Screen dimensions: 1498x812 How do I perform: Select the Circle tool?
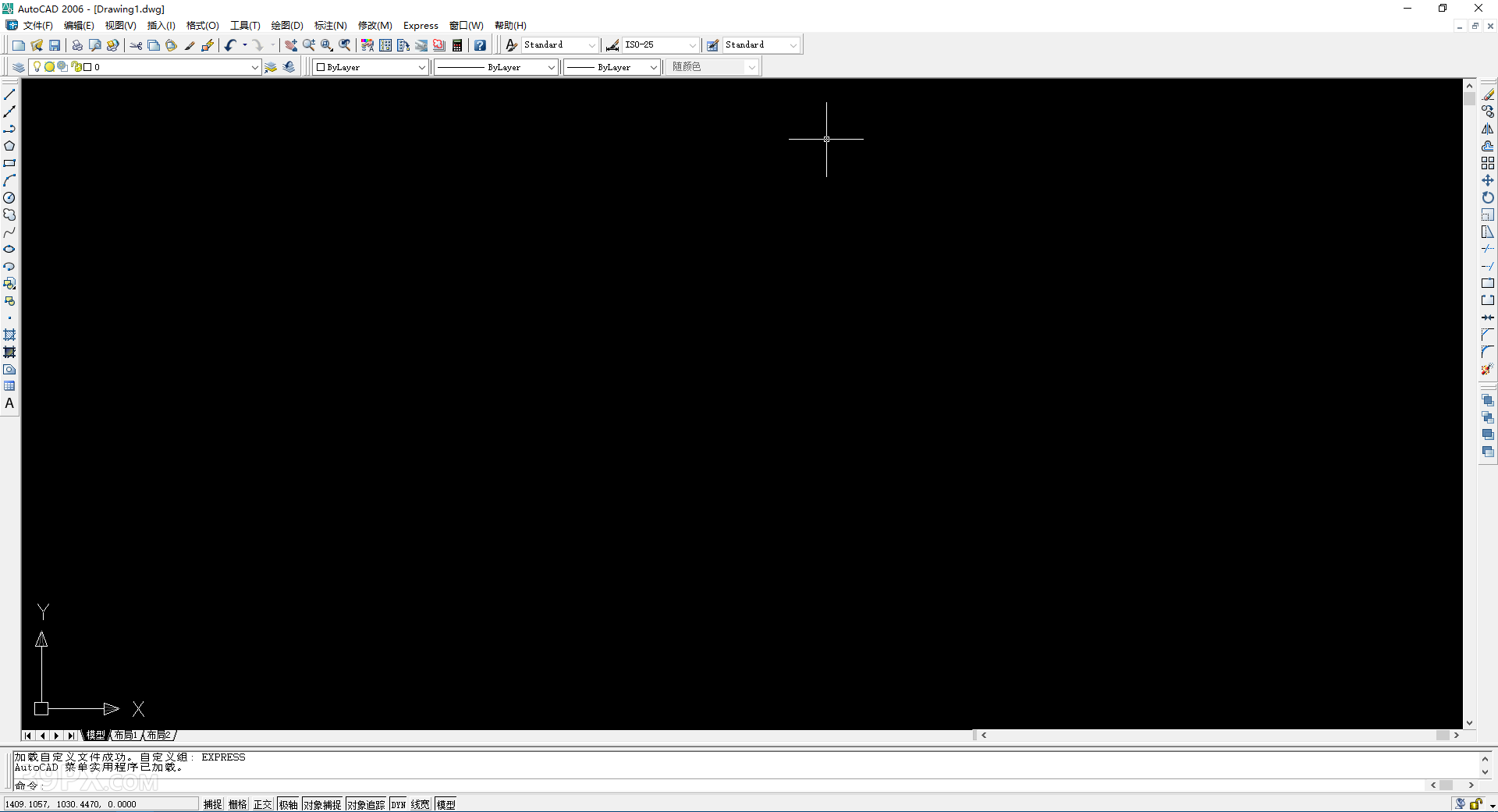9,197
